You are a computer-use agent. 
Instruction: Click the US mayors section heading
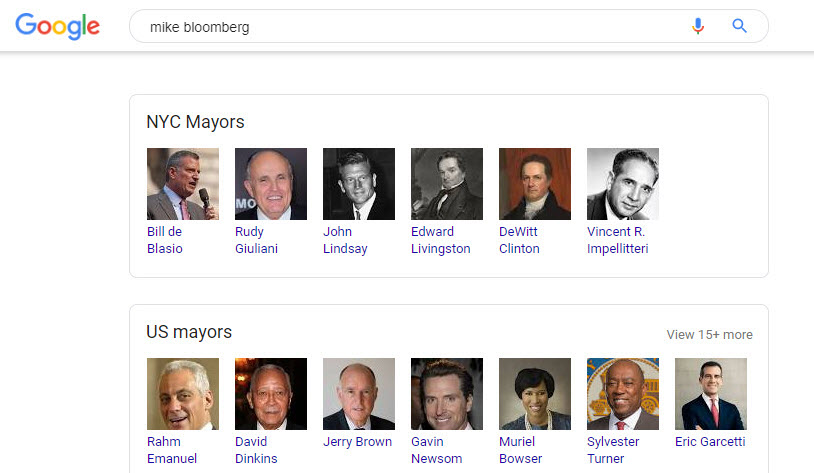click(189, 332)
